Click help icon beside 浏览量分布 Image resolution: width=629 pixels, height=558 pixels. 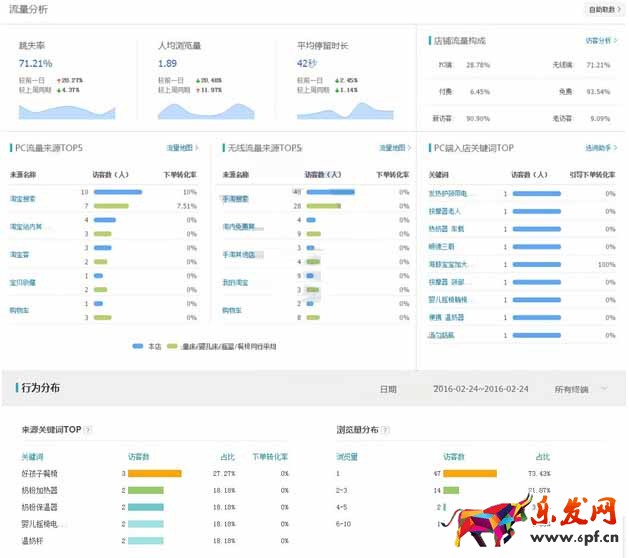coord(383,430)
